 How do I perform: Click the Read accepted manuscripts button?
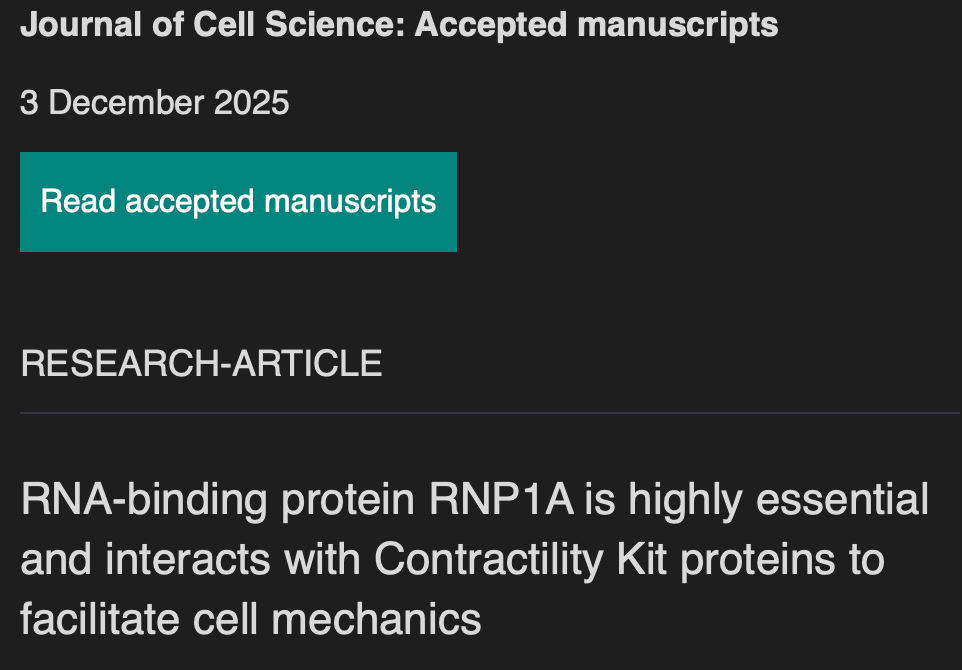tap(238, 202)
